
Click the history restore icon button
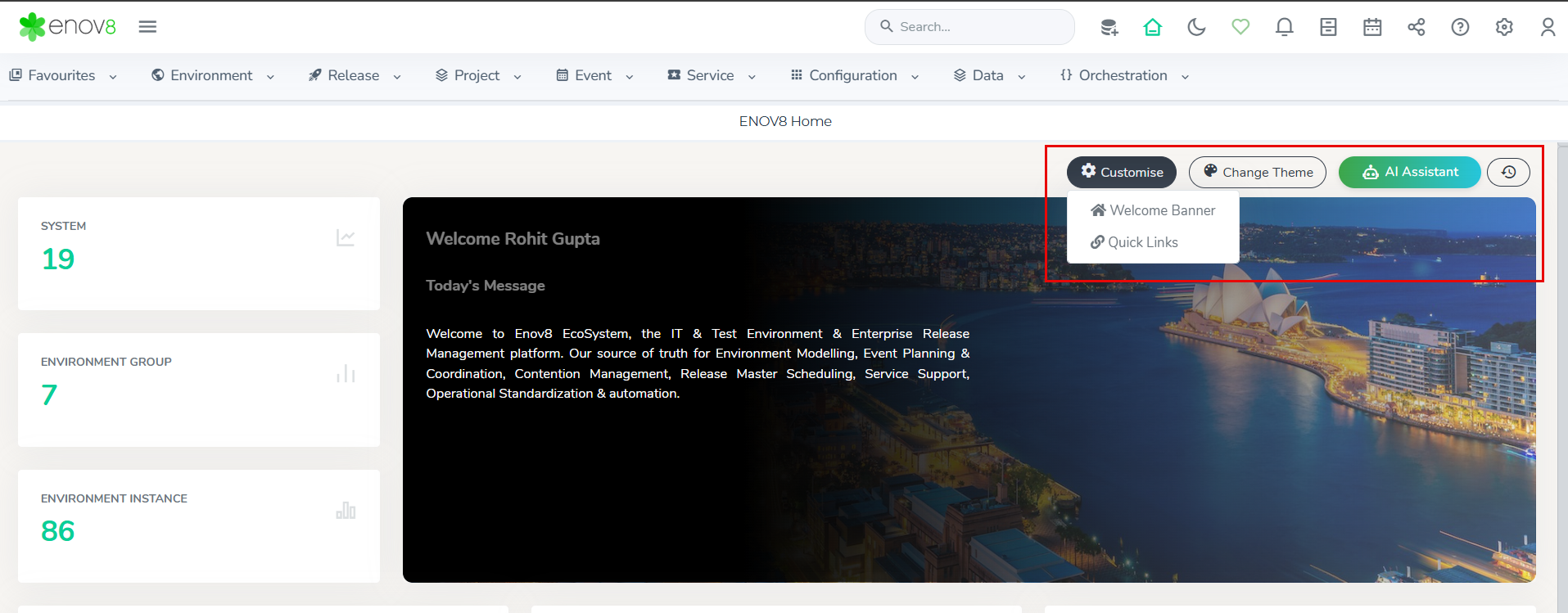tap(1508, 172)
